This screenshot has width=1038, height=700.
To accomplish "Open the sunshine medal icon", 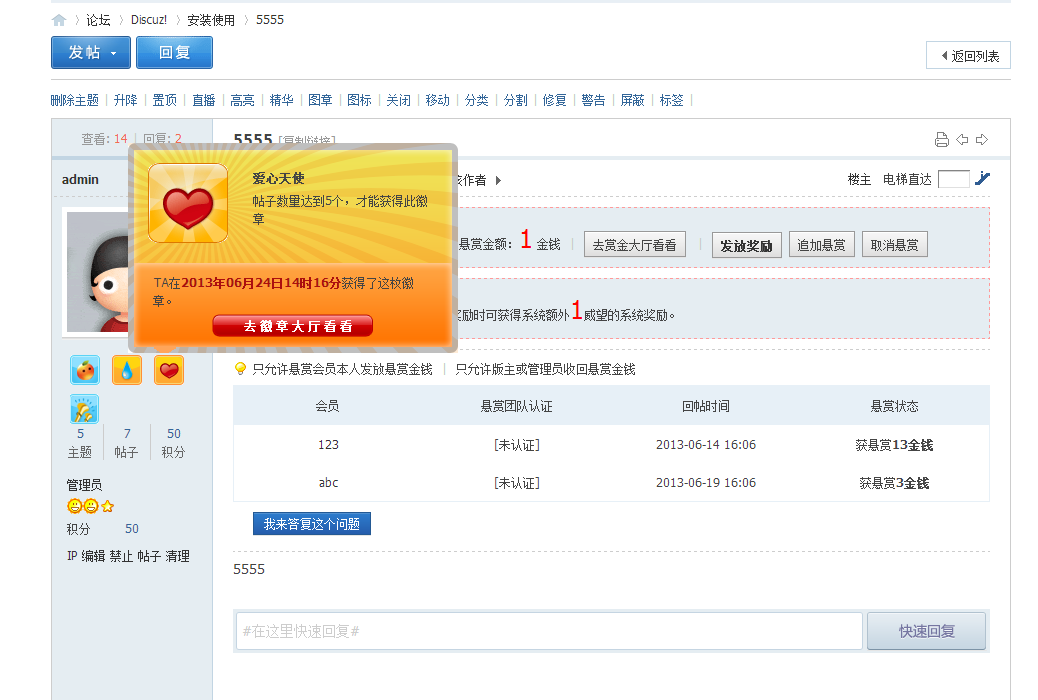I will (84, 409).
